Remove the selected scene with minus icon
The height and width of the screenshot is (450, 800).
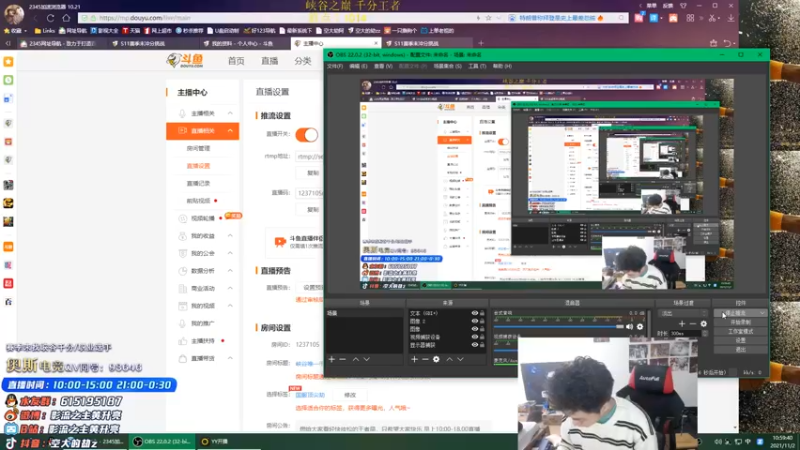tap(342, 359)
